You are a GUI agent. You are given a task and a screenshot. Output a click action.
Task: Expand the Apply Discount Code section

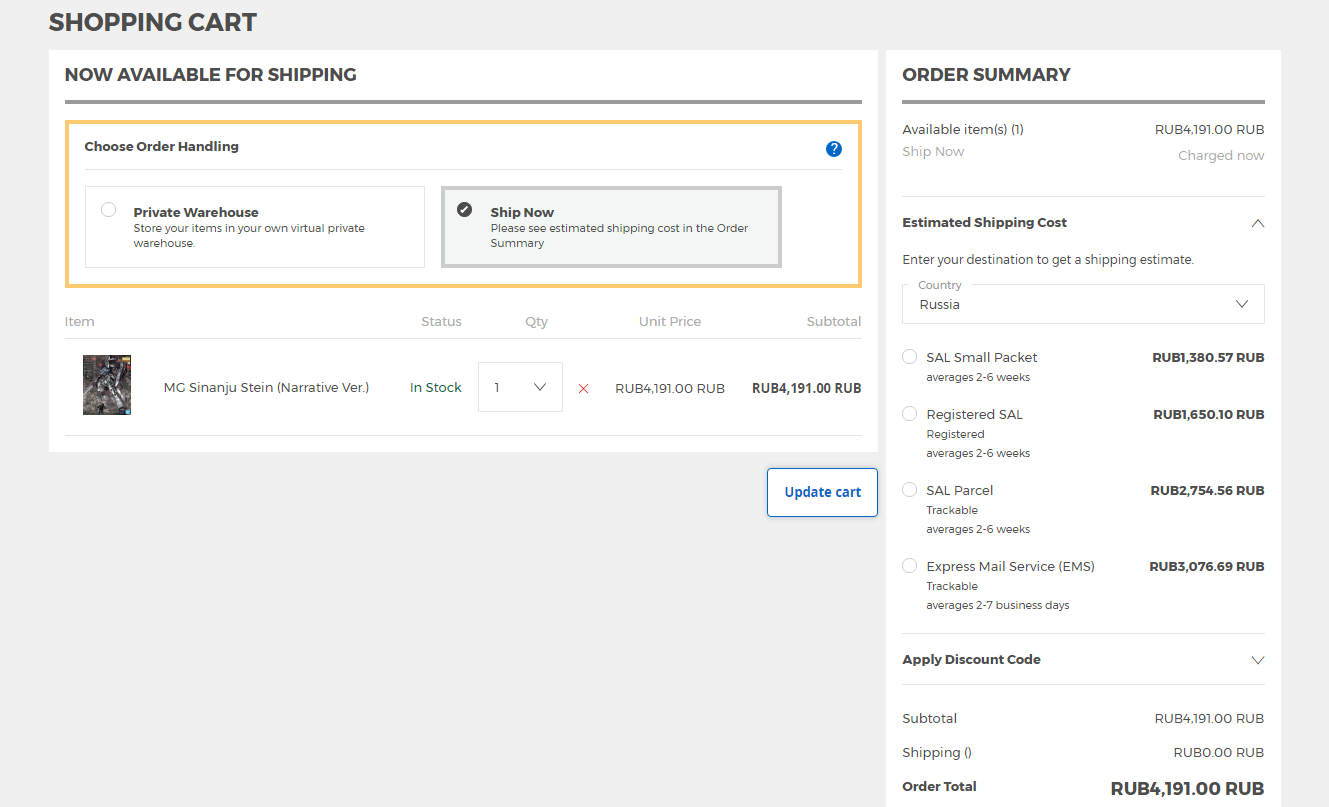1257,660
